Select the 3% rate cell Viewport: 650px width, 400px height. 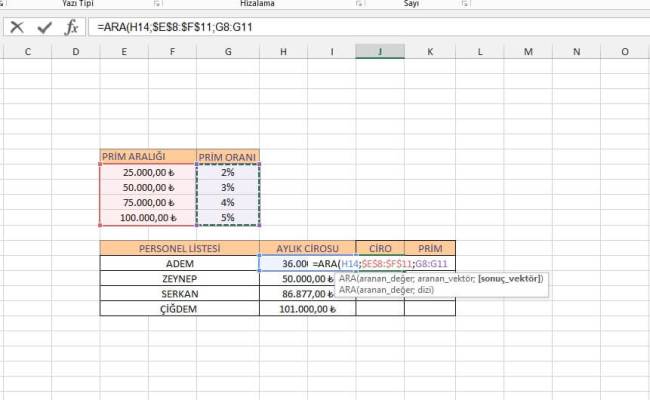coord(228,187)
